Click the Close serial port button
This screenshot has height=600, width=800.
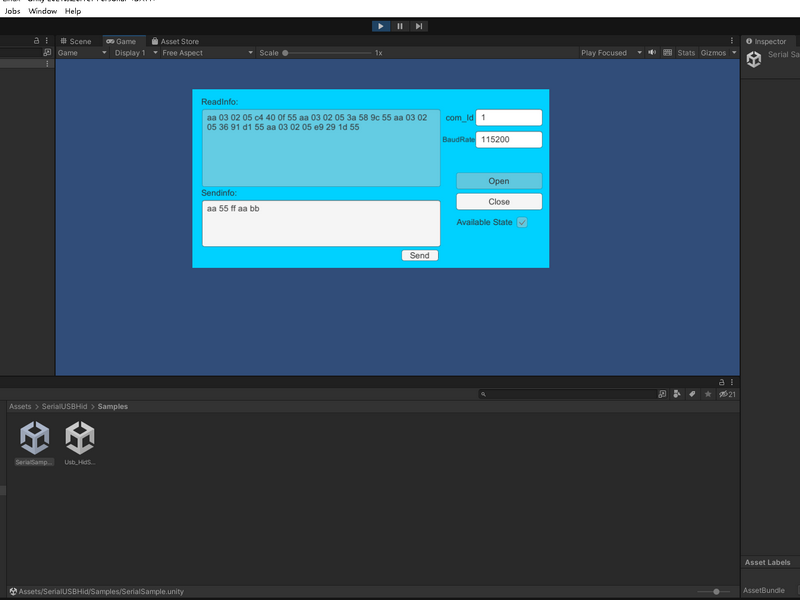tap(499, 202)
